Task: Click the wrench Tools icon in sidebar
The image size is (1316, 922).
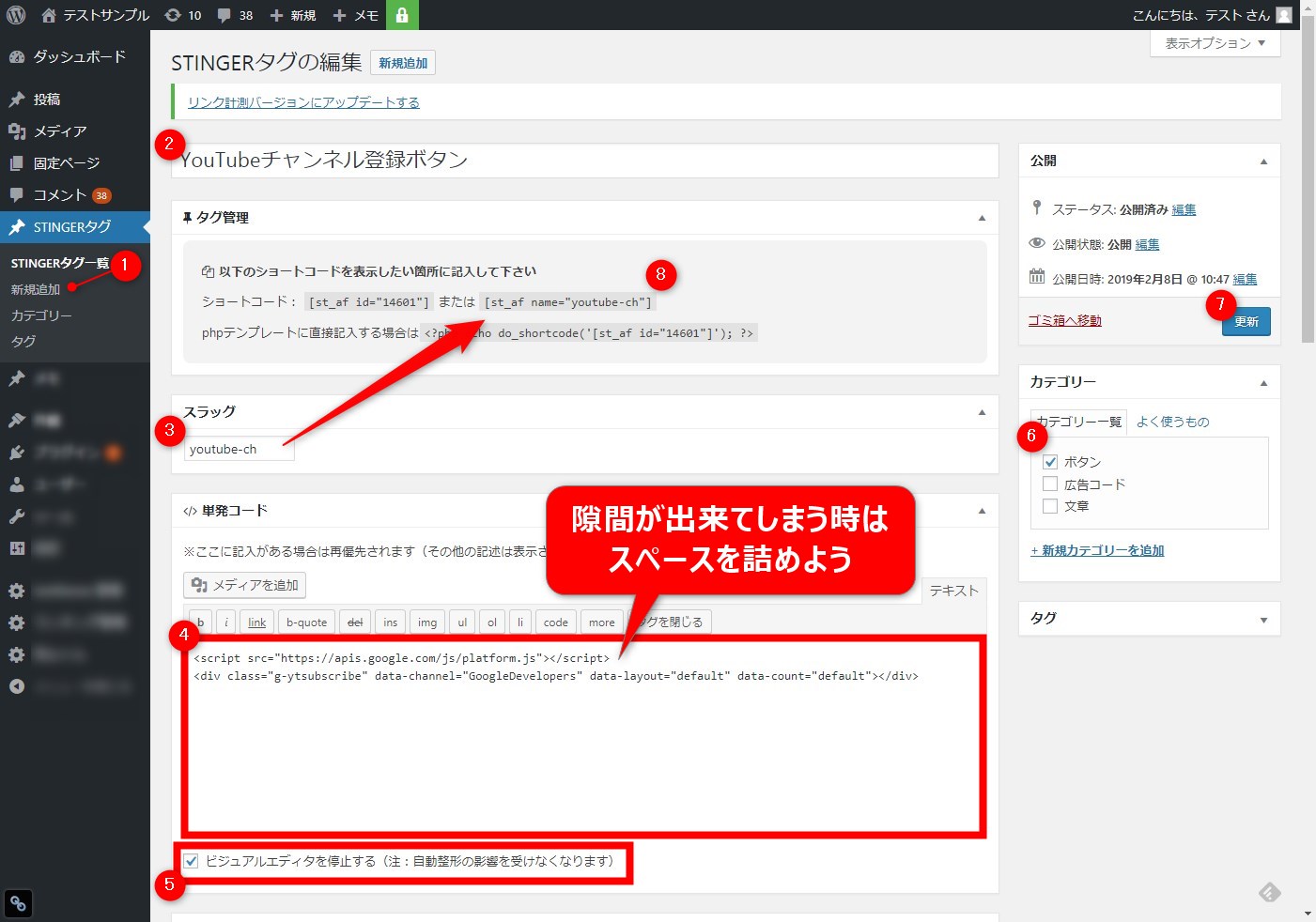Action: click(17, 516)
